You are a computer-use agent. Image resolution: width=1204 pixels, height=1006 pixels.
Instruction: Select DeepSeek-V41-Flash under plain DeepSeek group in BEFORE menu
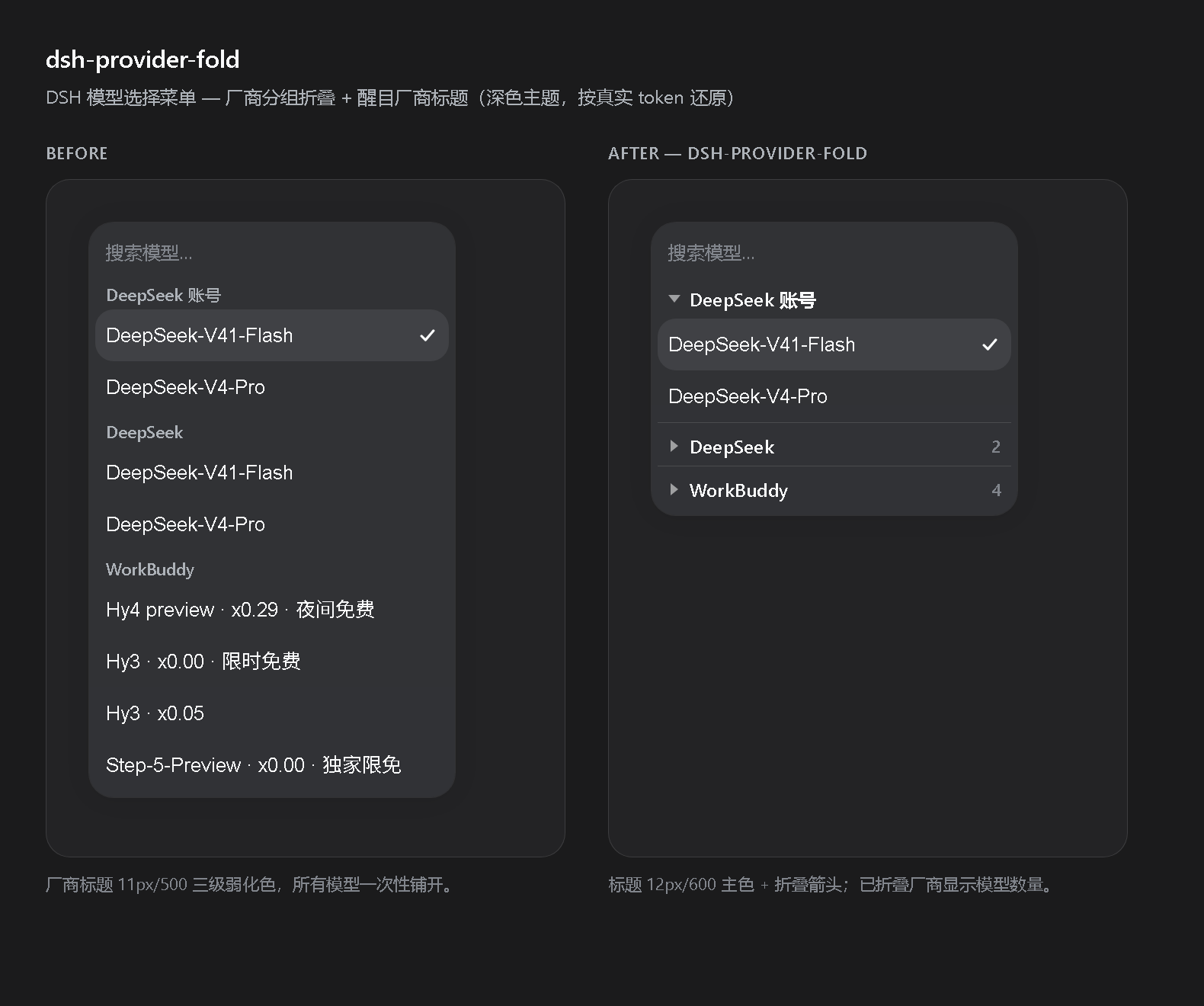(272, 473)
